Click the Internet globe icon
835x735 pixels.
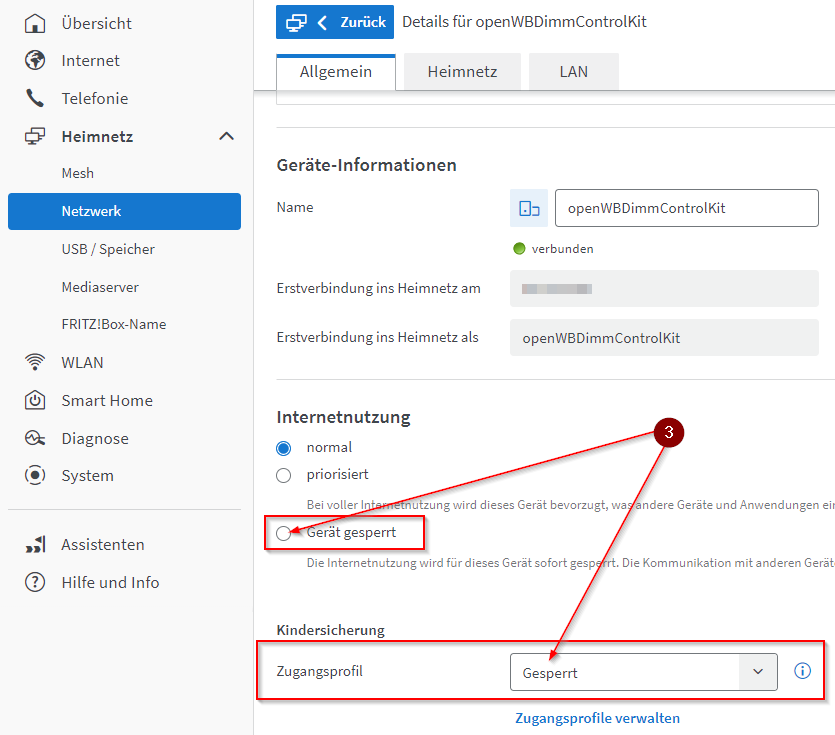(35, 60)
